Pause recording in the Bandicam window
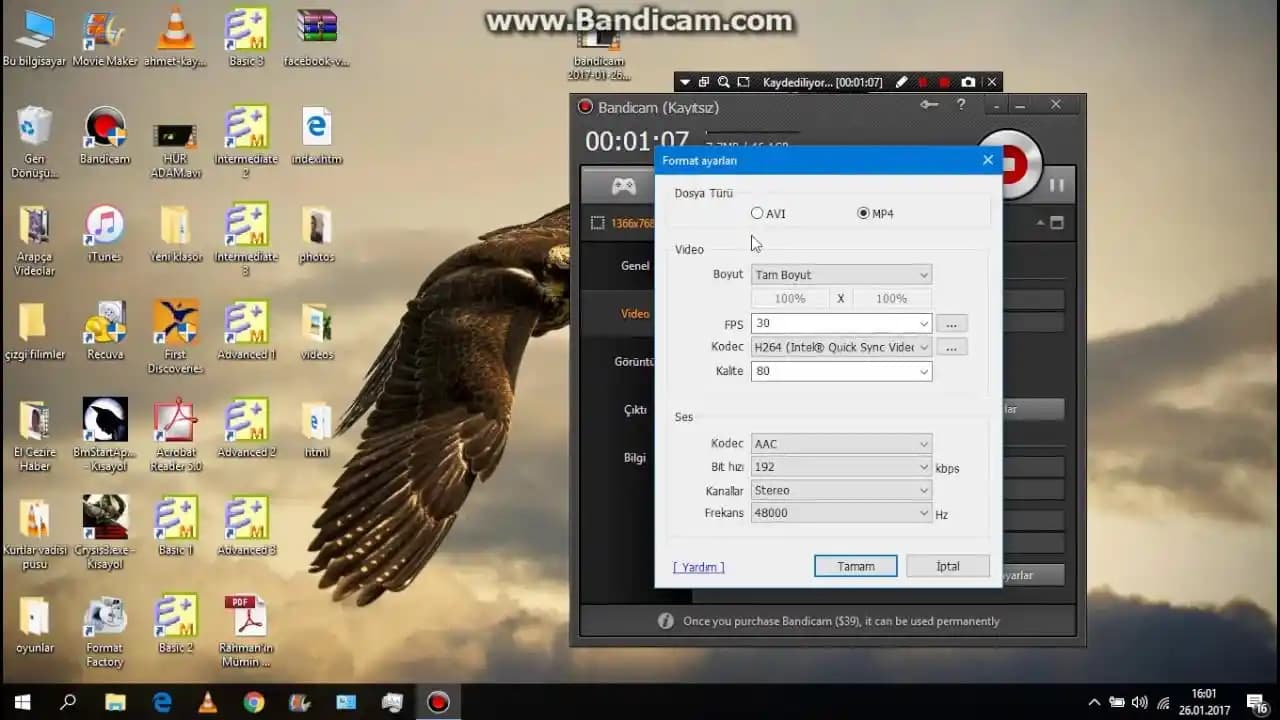1280x720 pixels. click(x=1056, y=185)
